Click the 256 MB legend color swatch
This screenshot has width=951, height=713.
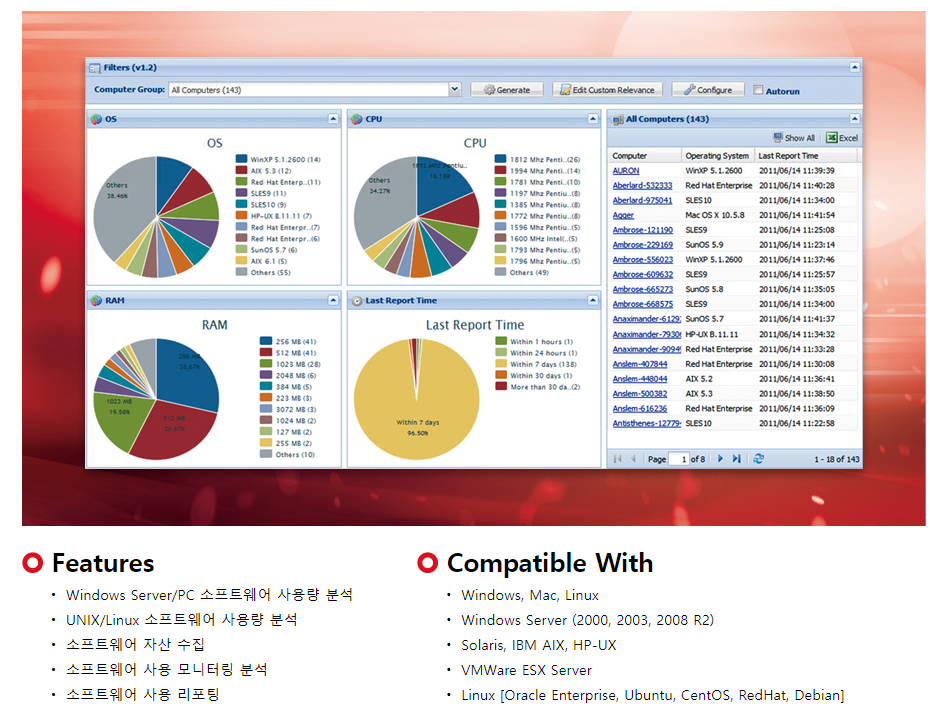[x=266, y=341]
